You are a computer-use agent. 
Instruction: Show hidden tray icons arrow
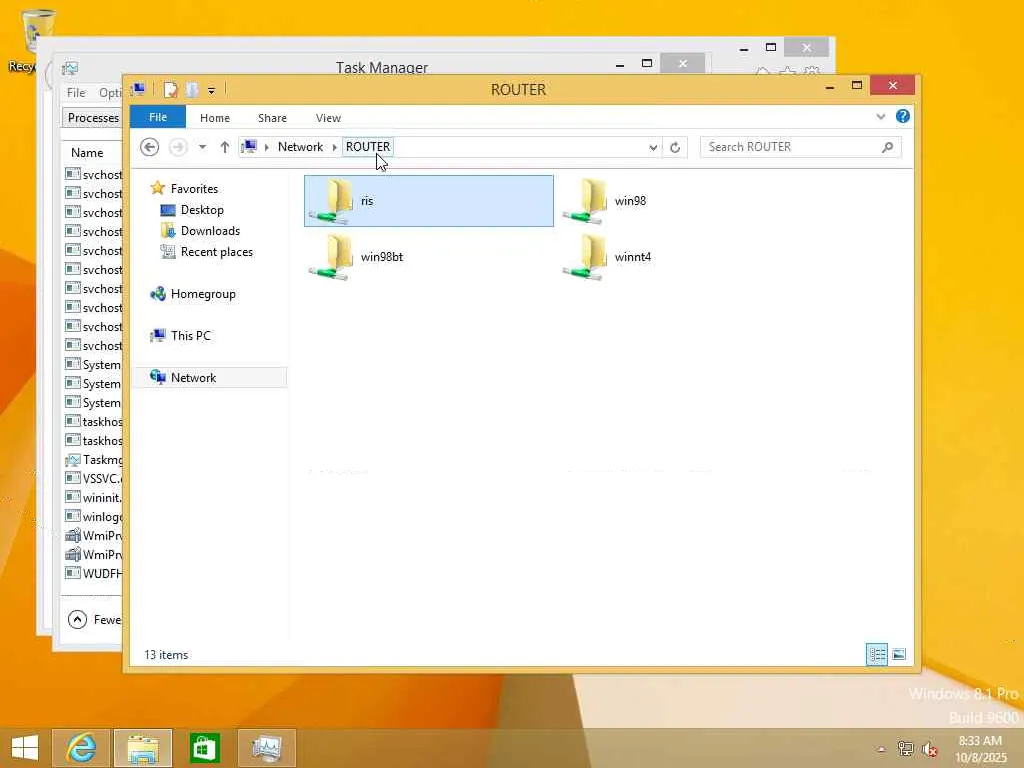point(881,749)
